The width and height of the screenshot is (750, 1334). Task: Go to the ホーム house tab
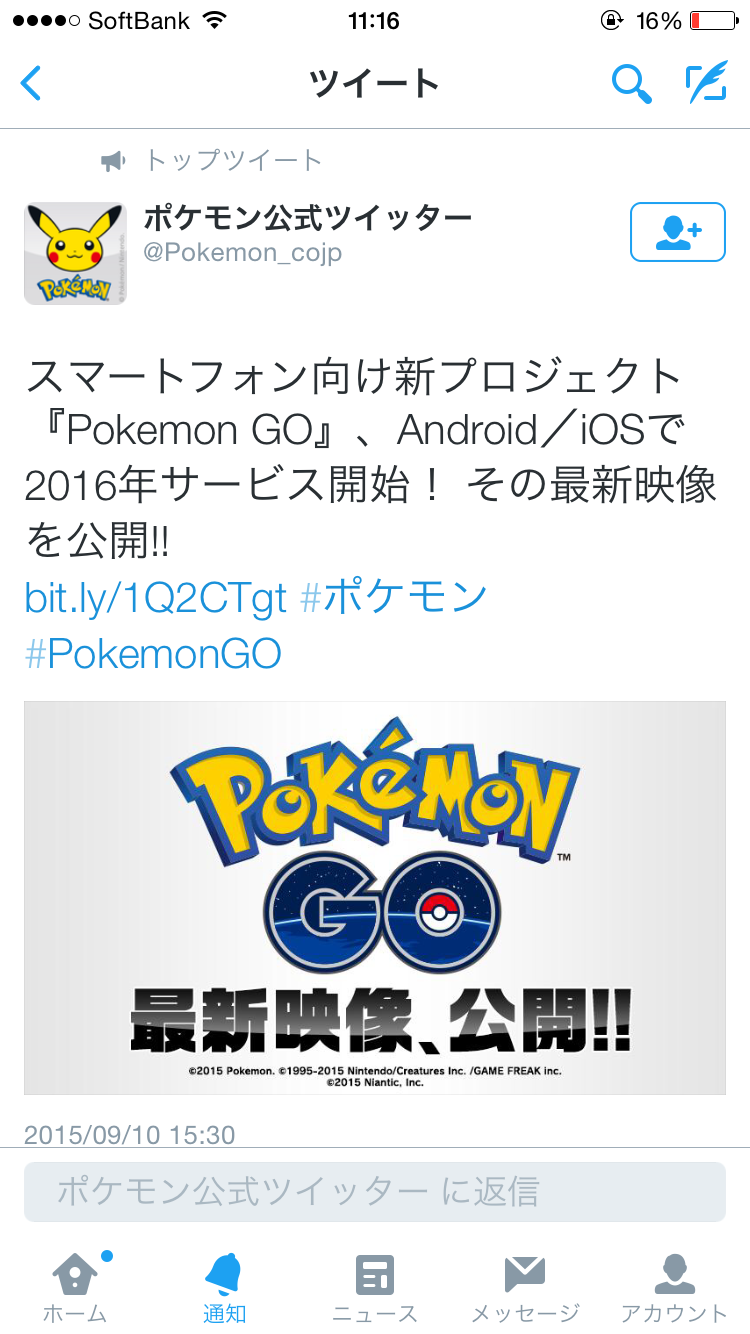(75, 1286)
